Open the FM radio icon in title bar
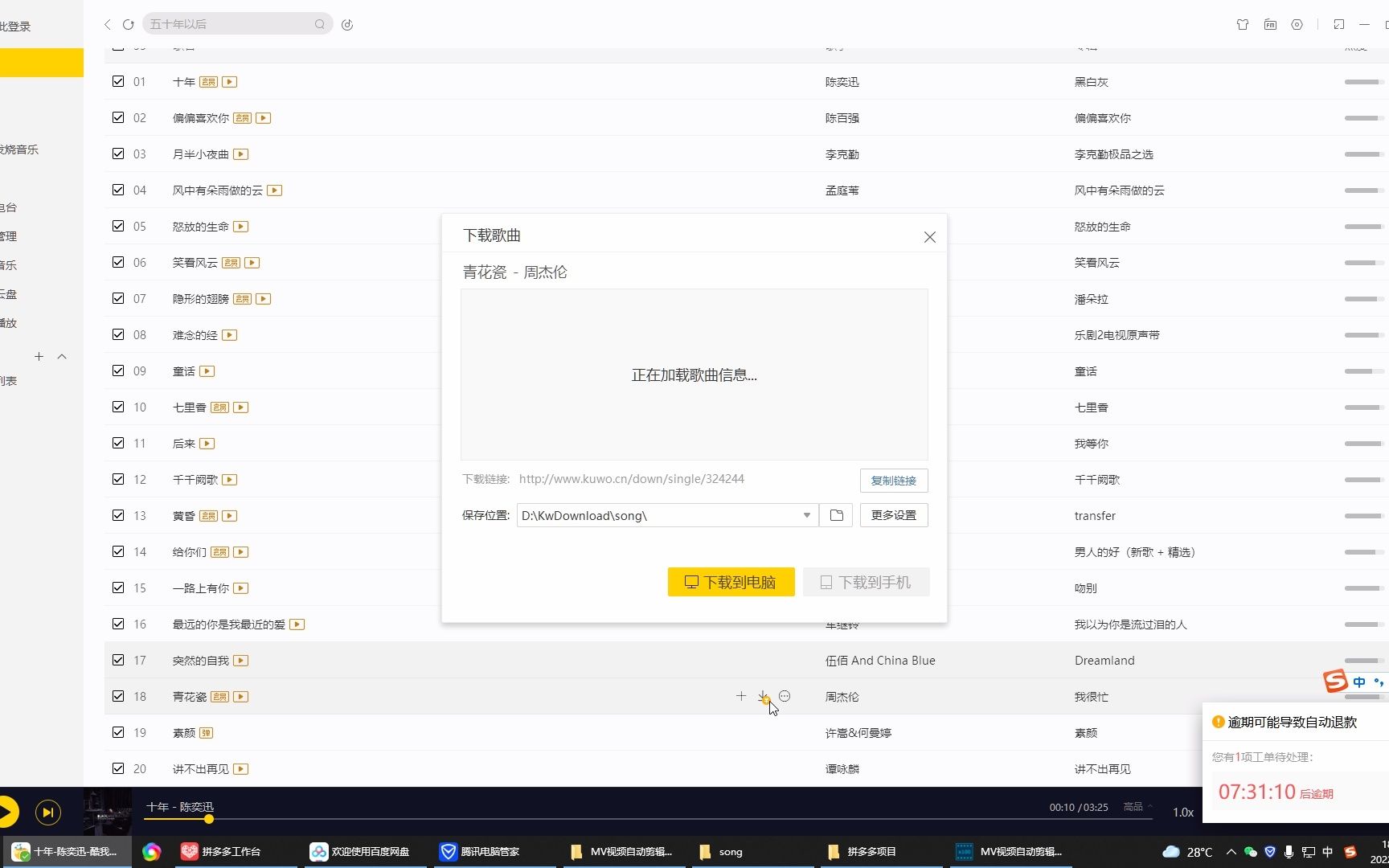The width and height of the screenshot is (1389, 868). (1270, 24)
